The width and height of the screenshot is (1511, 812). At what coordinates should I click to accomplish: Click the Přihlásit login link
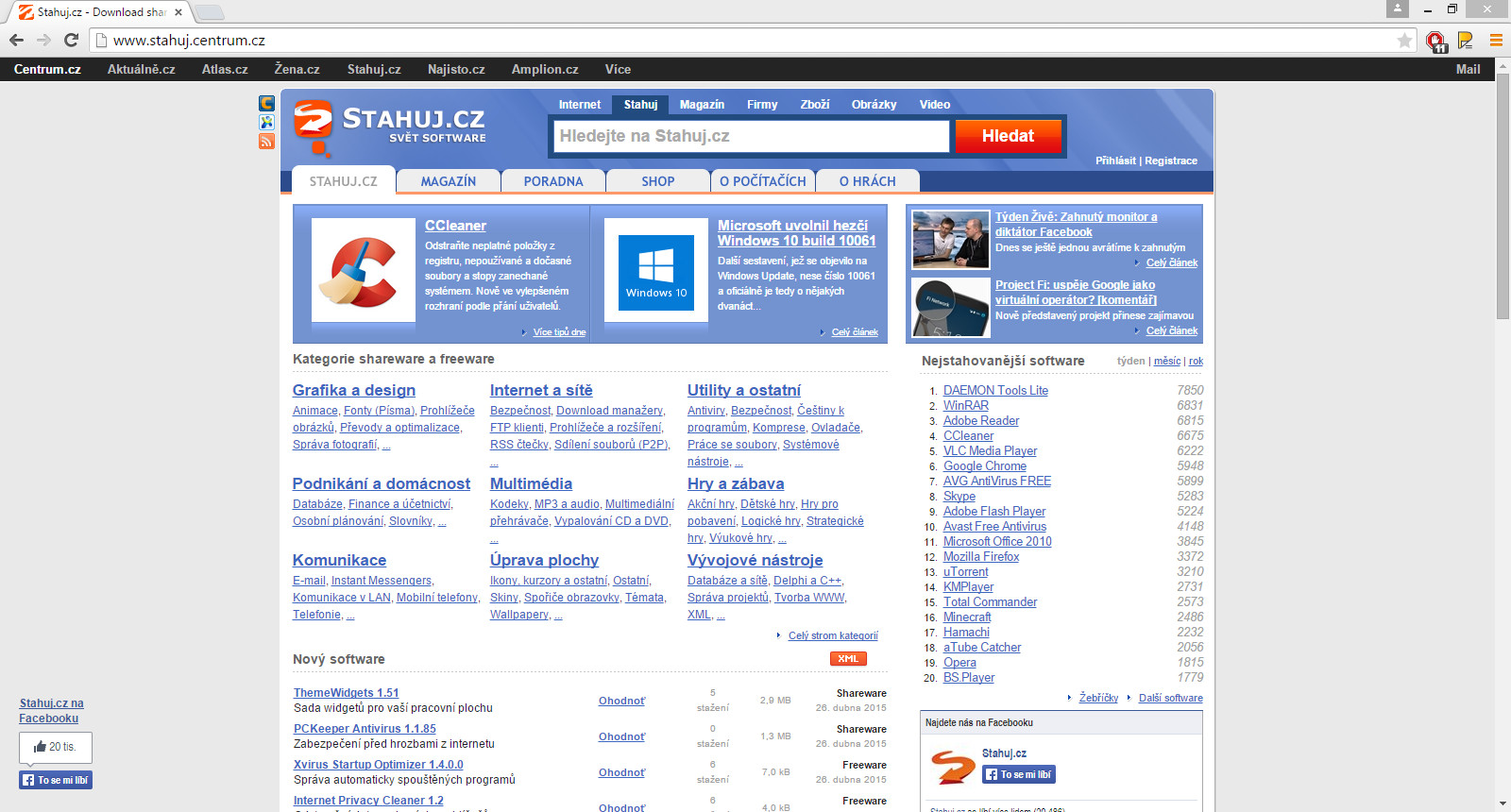pyautogui.click(x=1115, y=161)
